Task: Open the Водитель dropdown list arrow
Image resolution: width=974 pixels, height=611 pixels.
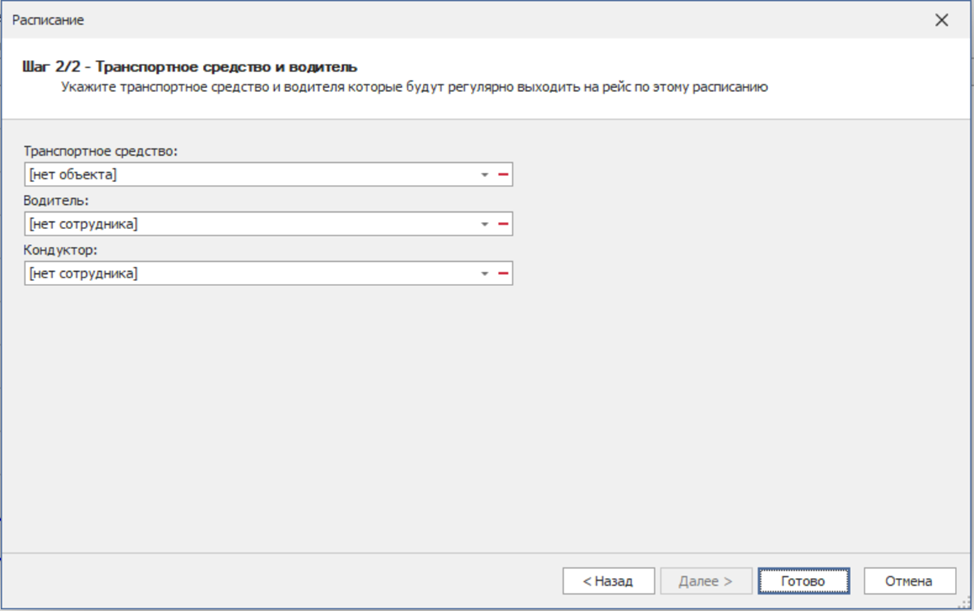Action: 484,224
